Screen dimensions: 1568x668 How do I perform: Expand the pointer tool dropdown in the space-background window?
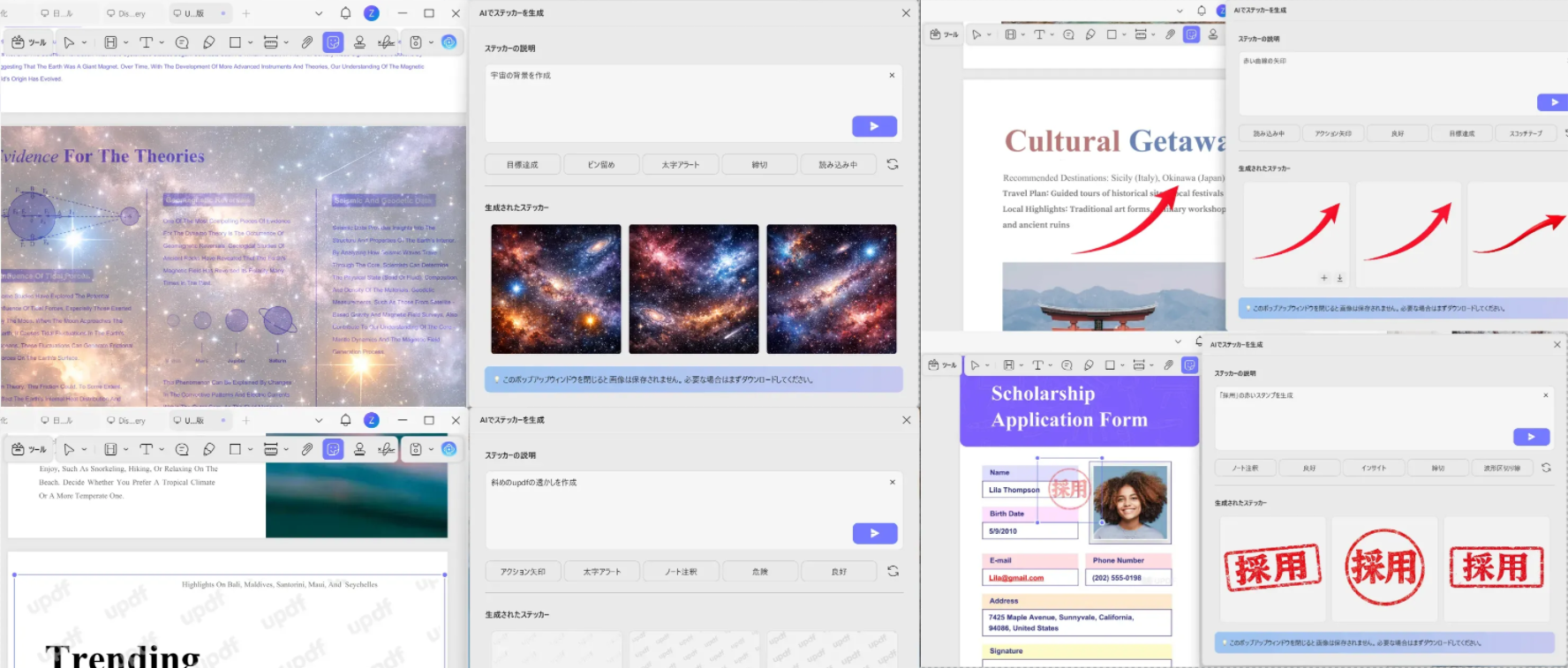[x=85, y=42]
